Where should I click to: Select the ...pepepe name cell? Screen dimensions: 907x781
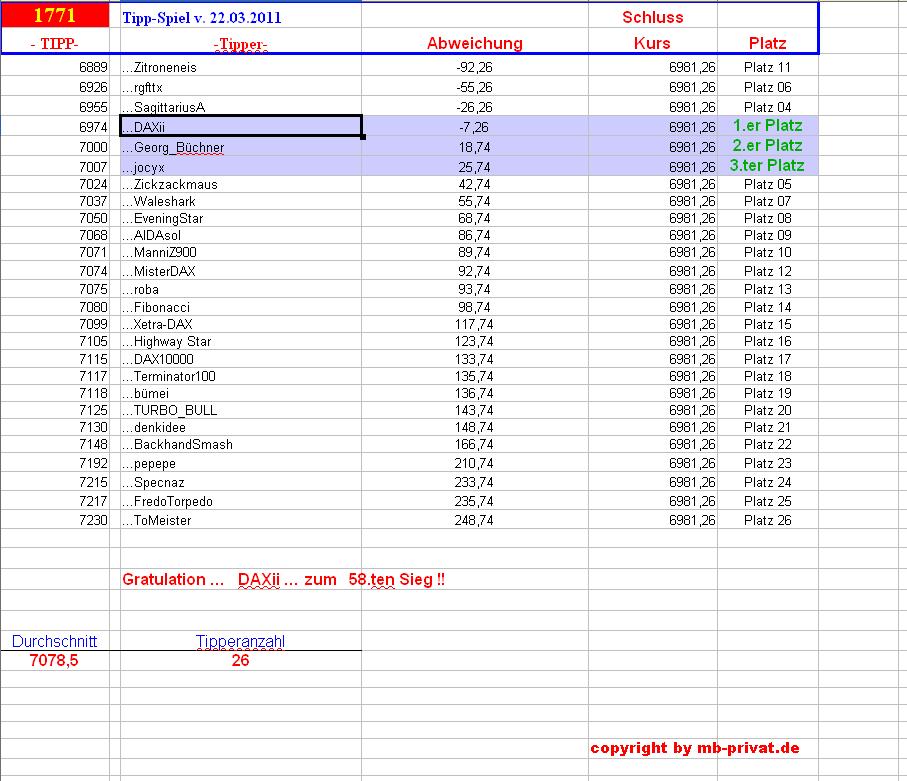click(241, 463)
